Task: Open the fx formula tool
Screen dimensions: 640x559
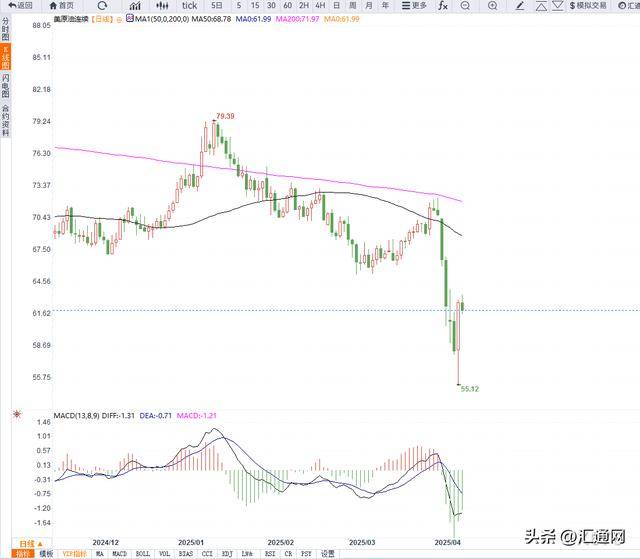Action: pyautogui.click(x=443, y=5)
